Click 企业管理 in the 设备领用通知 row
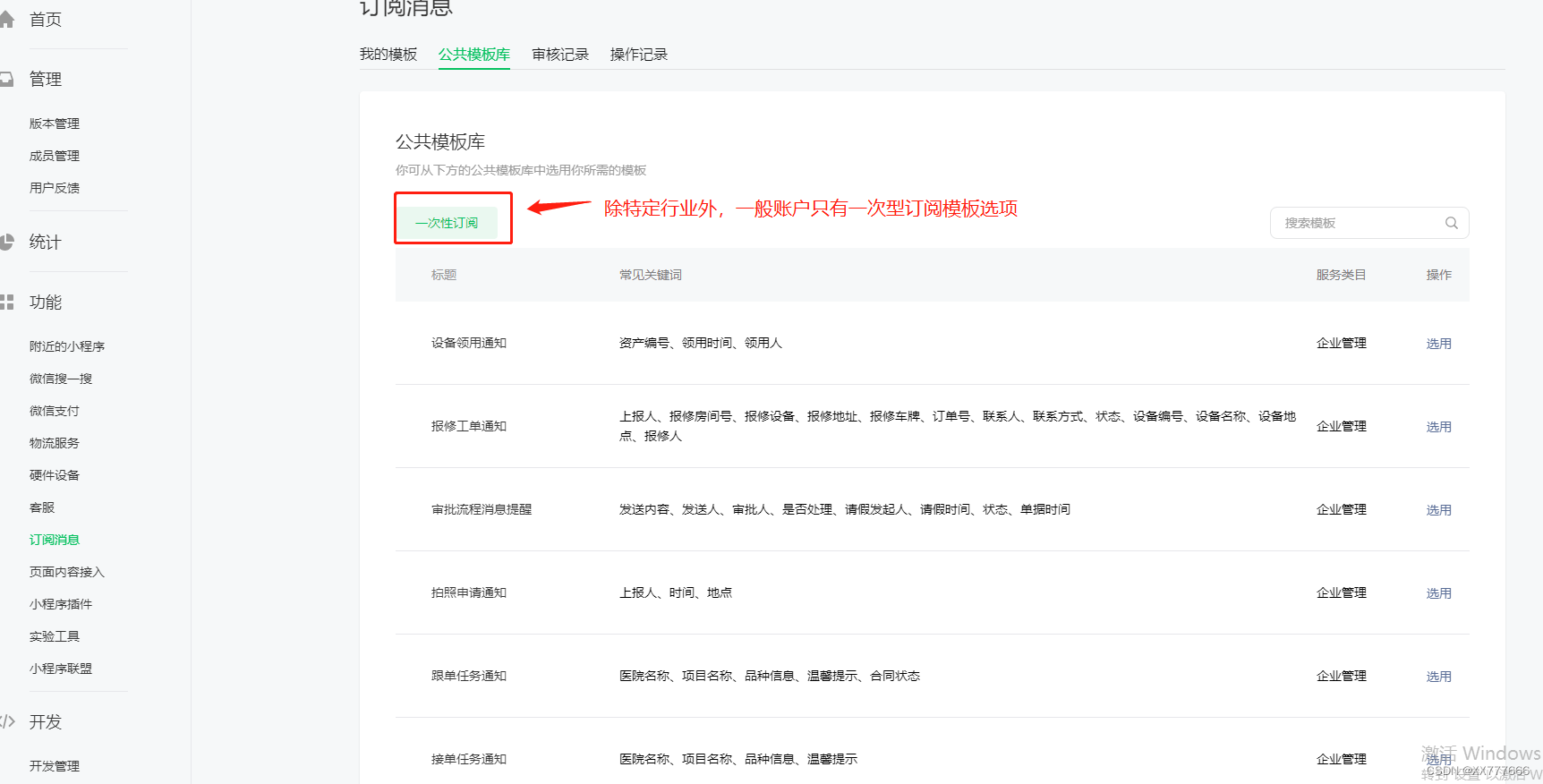The width and height of the screenshot is (1543, 784). (1341, 343)
